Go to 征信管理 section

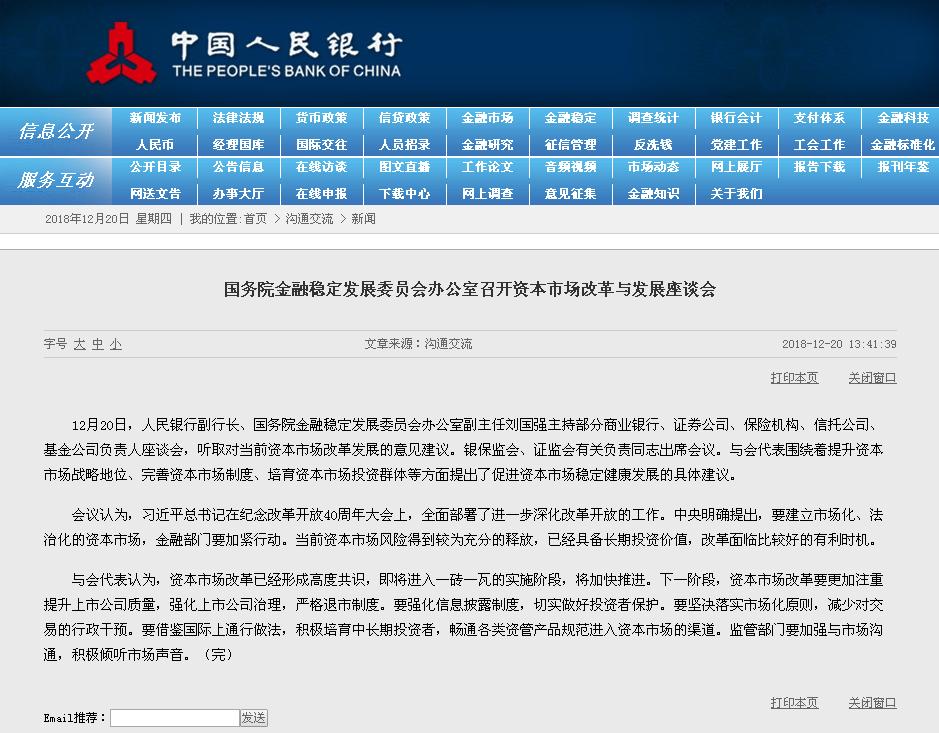571,145
